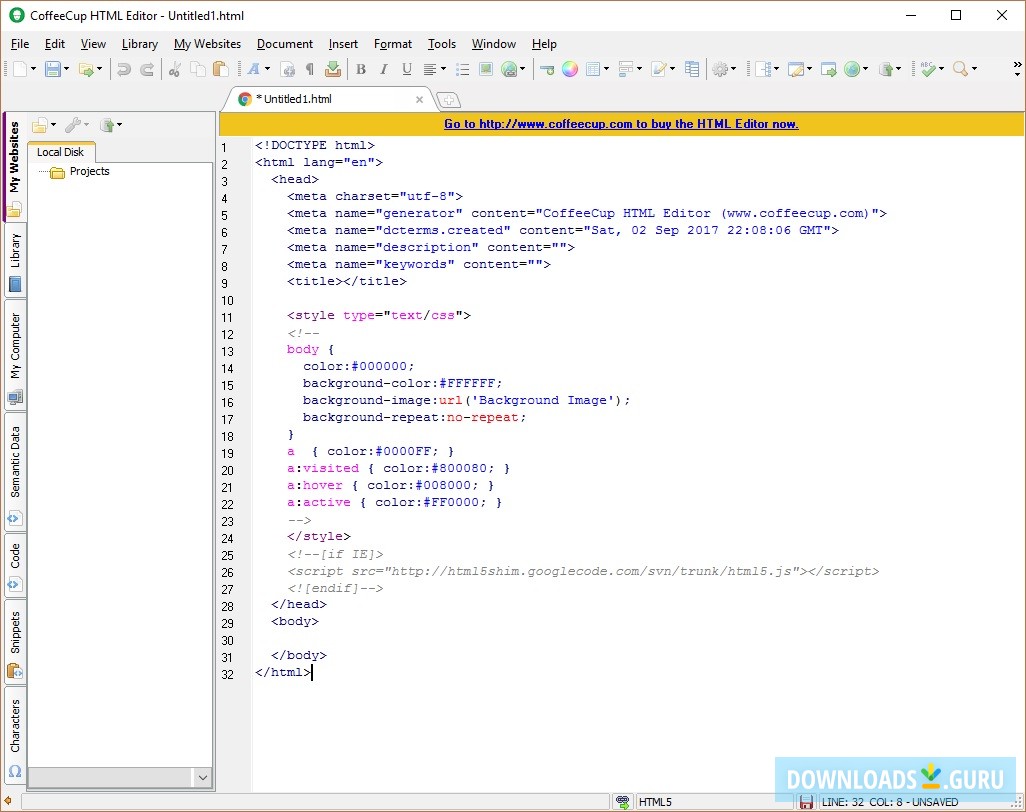This screenshot has width=1026, height=812.
Task: Expand the Save button dropdown arrow
Action: (x=67, y=69)
